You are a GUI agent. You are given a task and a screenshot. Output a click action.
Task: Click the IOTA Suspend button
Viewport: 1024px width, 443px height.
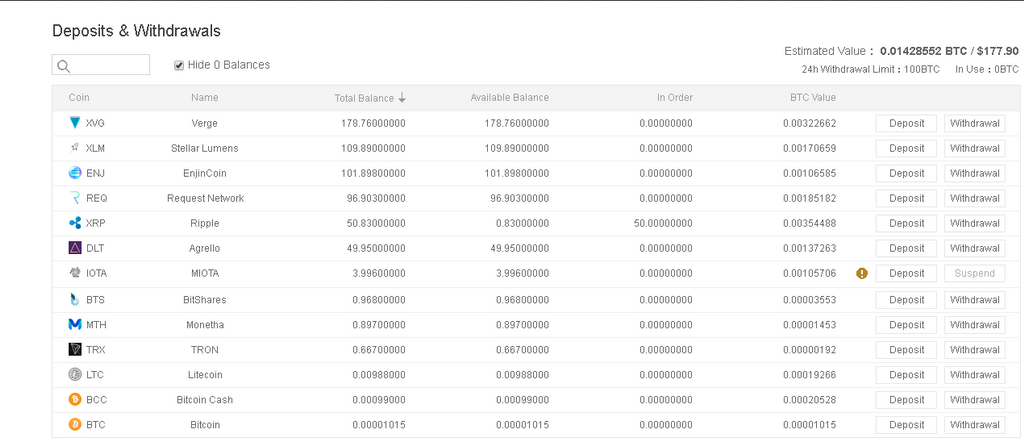(x=974, y=273)
